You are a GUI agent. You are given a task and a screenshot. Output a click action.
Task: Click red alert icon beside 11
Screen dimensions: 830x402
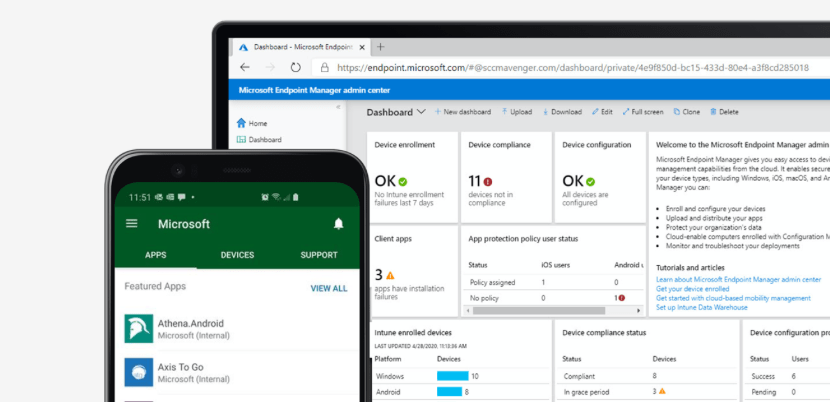tap(488, 182)
